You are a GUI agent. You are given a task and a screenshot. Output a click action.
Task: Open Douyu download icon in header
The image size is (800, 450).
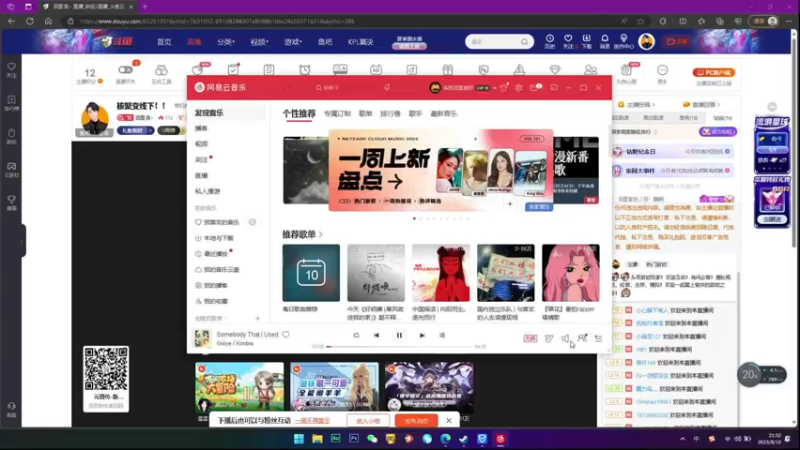point(586,39)
